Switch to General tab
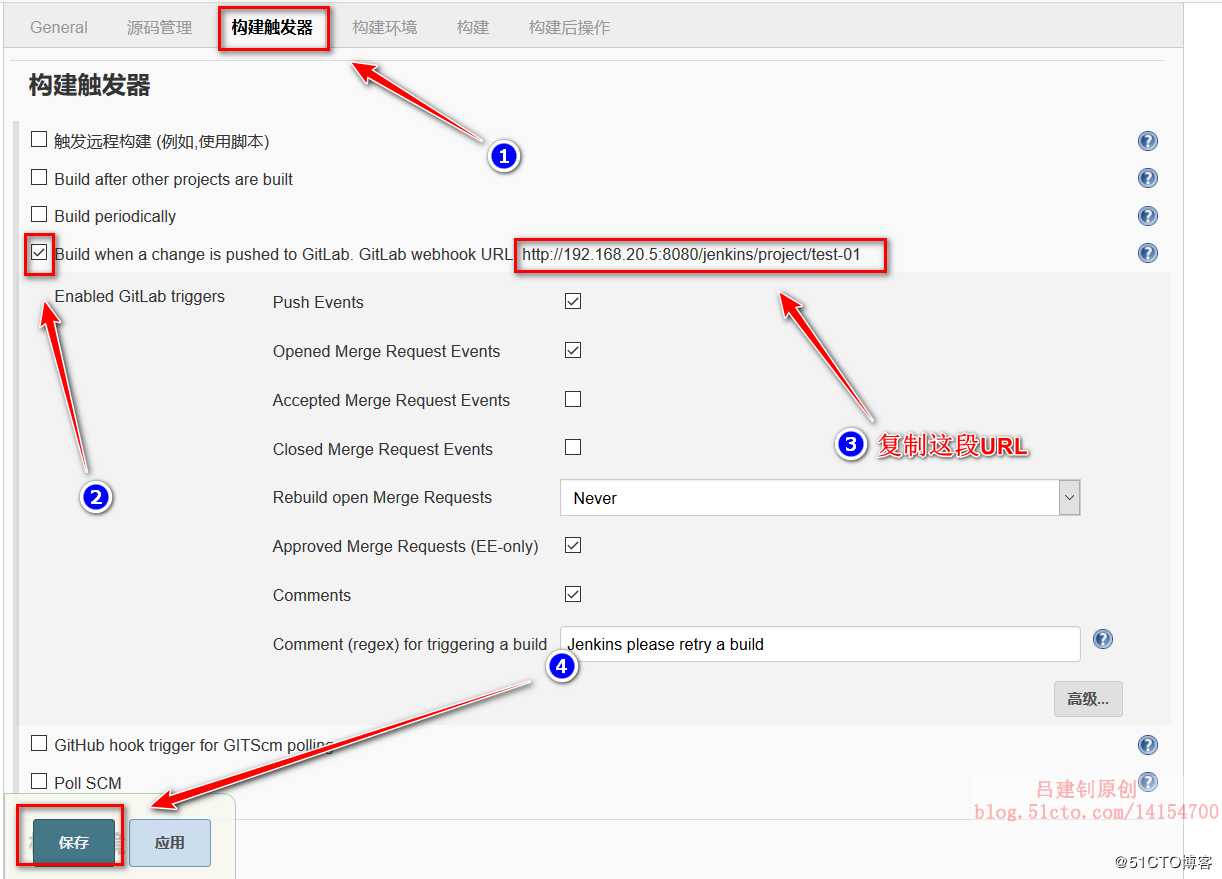 click(x=59, y=28)
